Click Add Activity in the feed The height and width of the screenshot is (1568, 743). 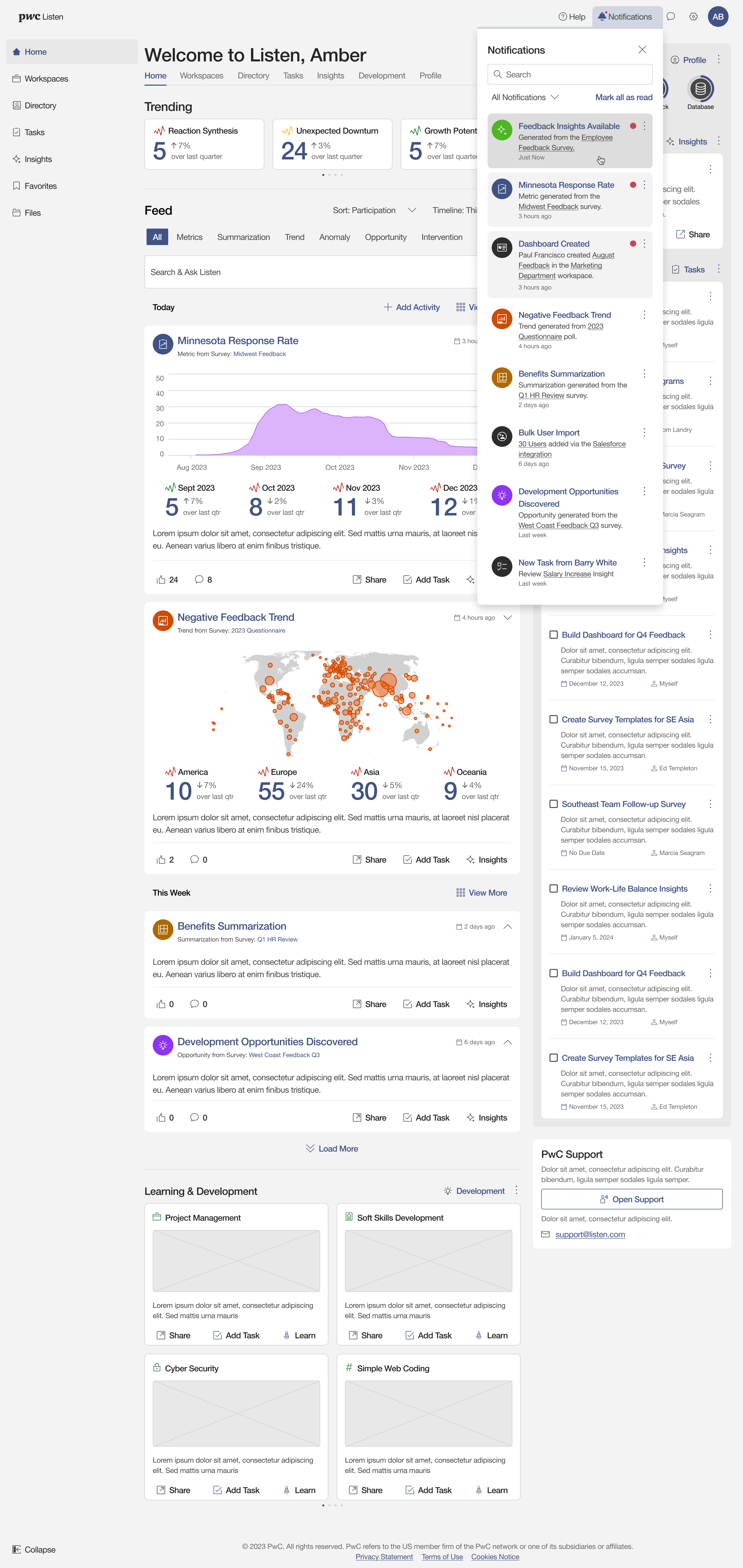412,308
